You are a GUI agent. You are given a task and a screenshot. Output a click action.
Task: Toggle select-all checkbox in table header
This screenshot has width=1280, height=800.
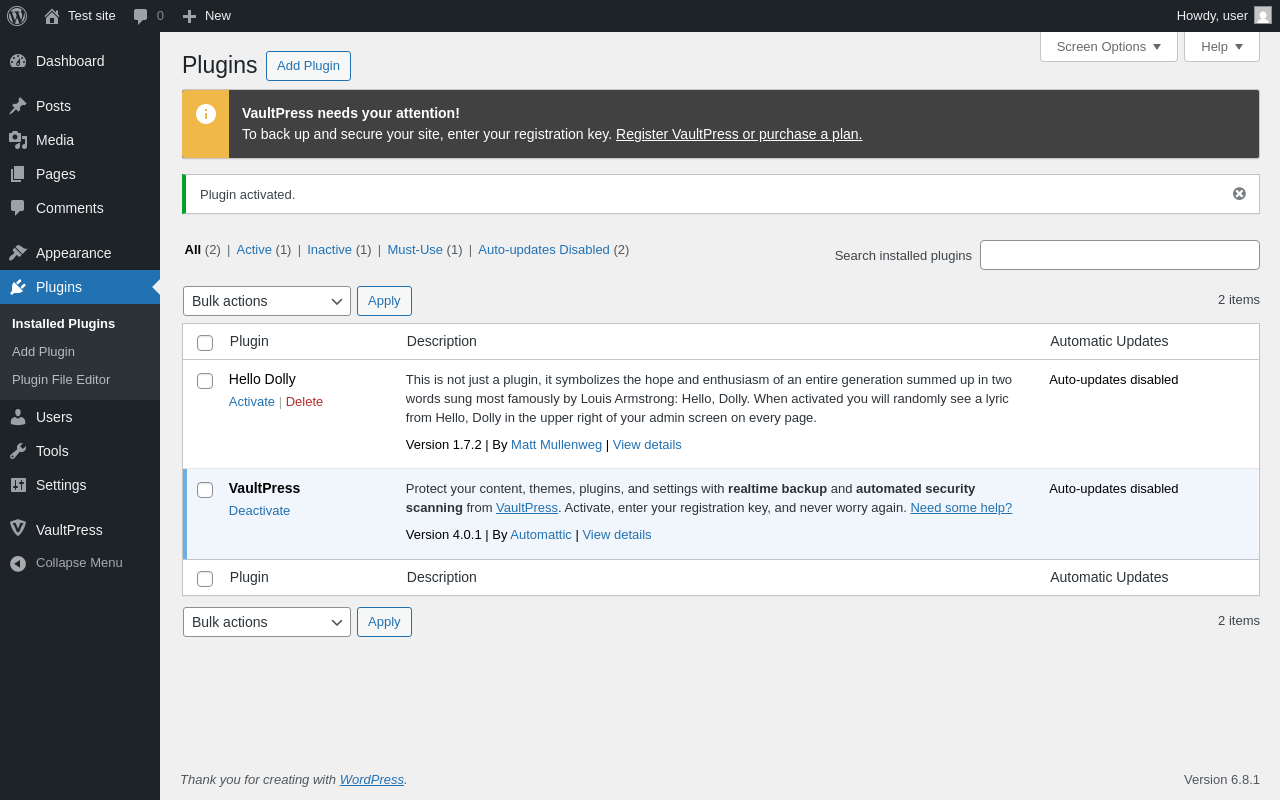[205, 343]
